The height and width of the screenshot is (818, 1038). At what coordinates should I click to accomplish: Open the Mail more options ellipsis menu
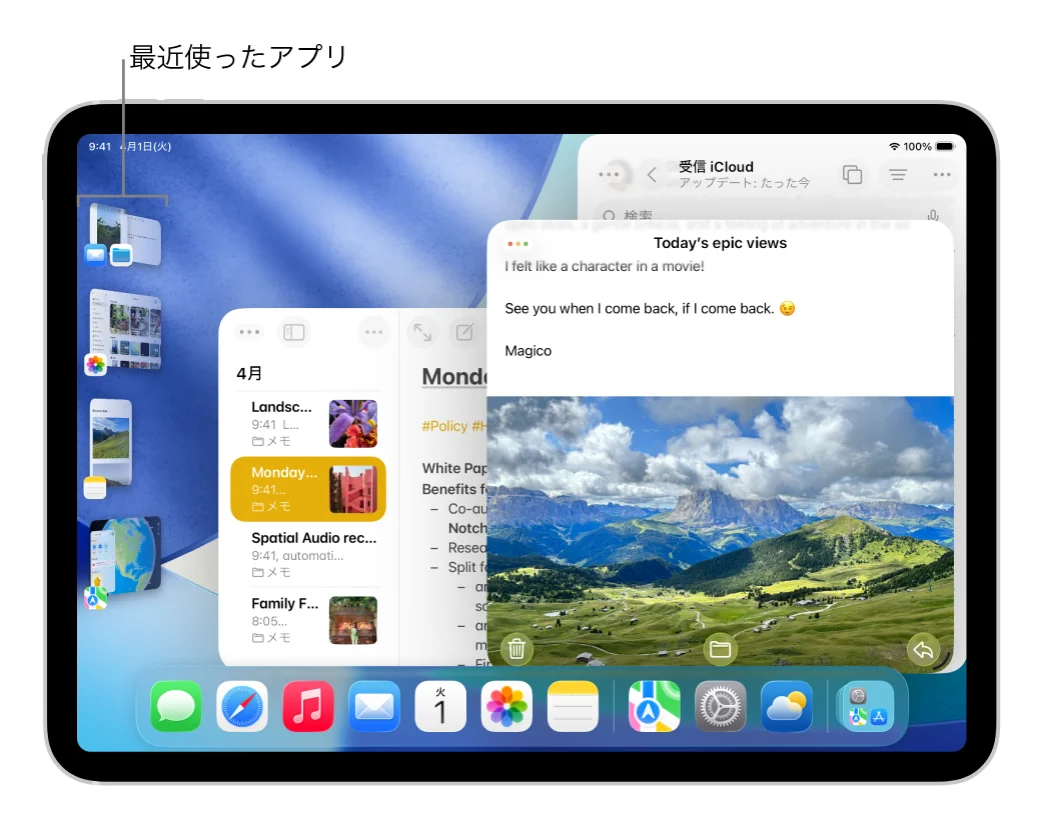(x=942, y=175)
